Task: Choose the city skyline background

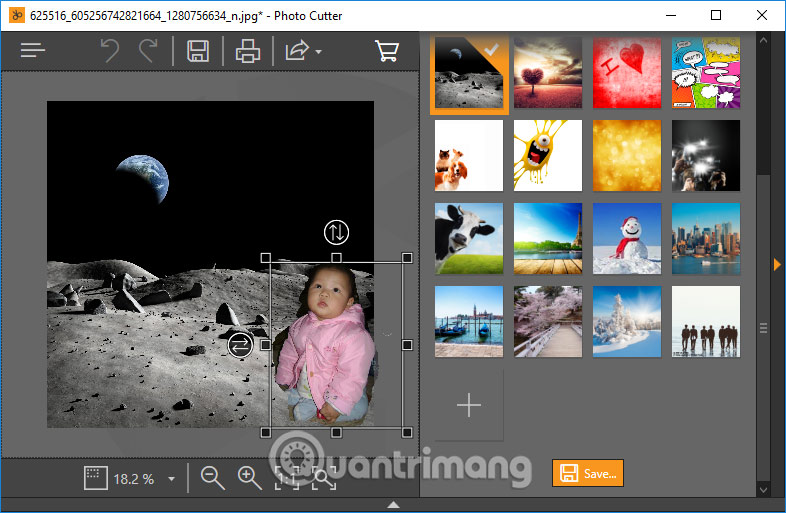Action: coord(706,239)
